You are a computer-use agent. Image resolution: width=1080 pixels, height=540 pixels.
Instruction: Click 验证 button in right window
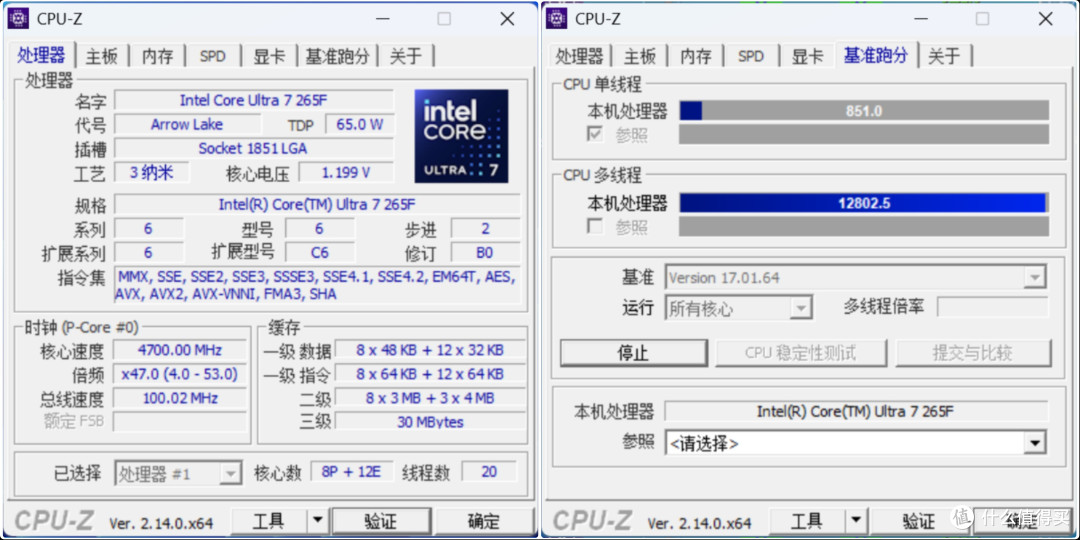coord(919,521)
